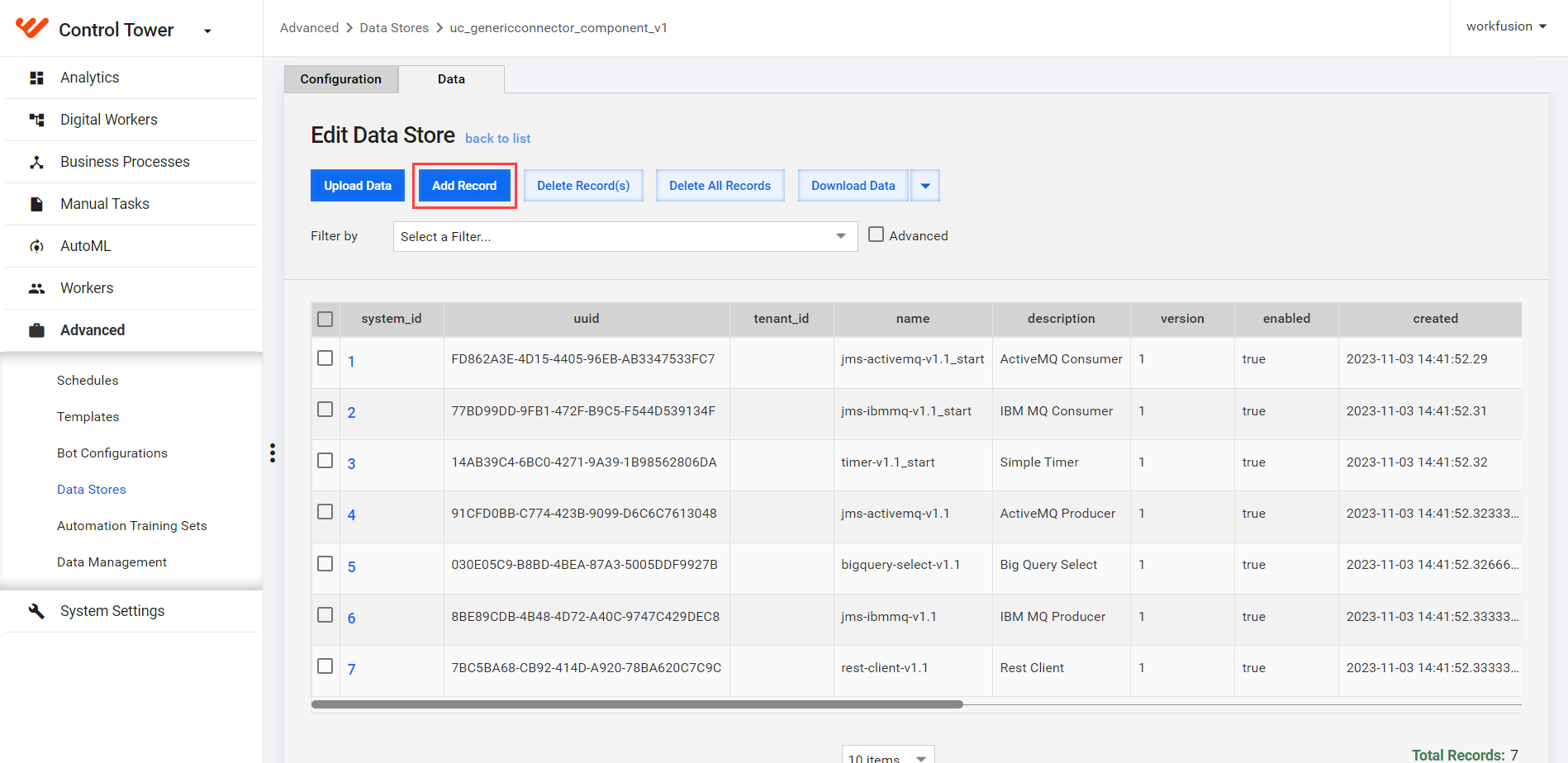Open the Select a Filter combo box

coord(625,236)
